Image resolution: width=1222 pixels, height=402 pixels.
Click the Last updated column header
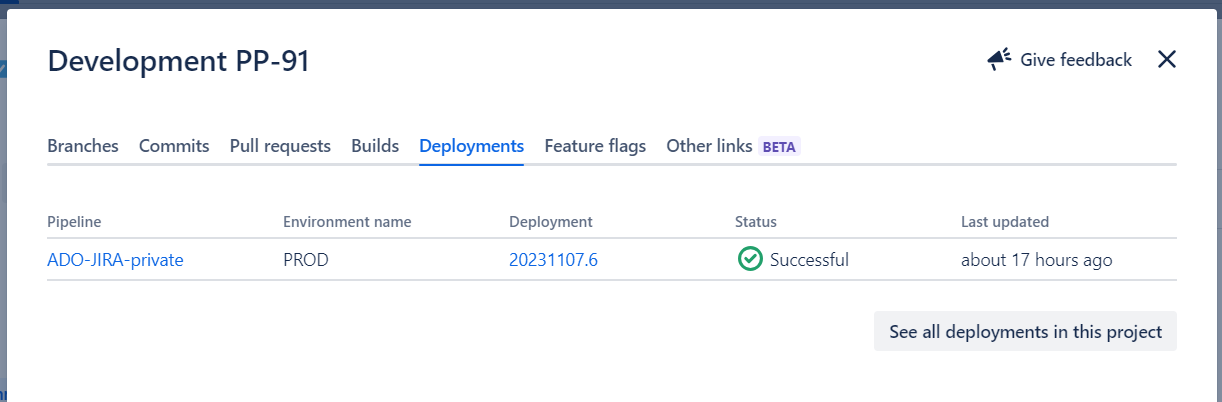pyautogui.click(x=1004, y=222)
